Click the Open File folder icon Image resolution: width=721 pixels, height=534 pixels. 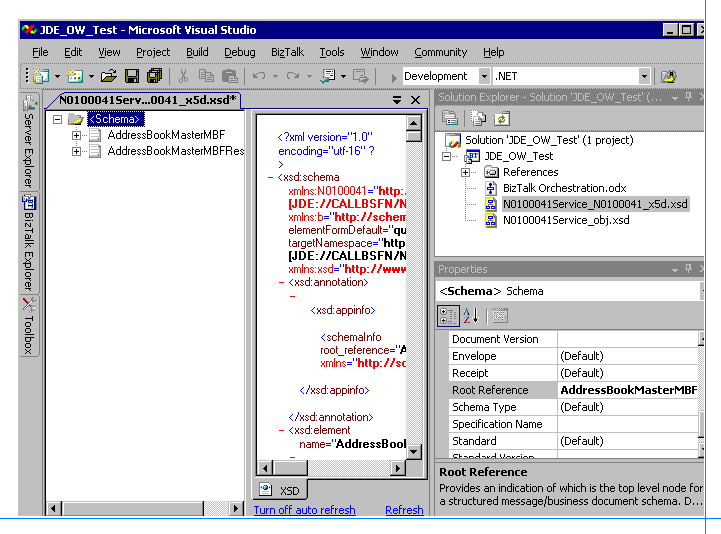click(x=109, y=76)
